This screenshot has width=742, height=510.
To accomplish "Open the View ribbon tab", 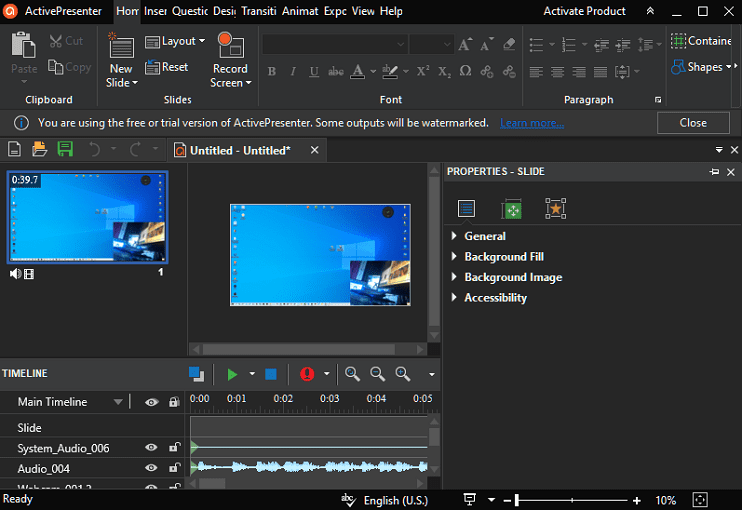I will 363,11.
